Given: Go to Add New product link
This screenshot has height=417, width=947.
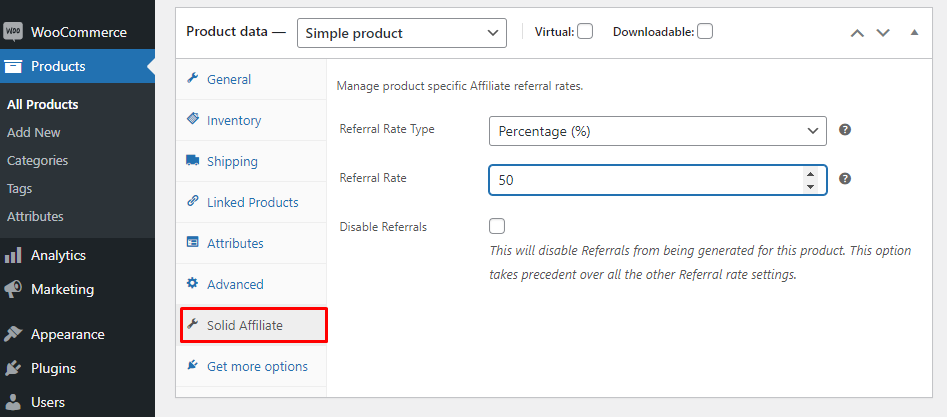Looking at the screenshot, I should 34,132.
